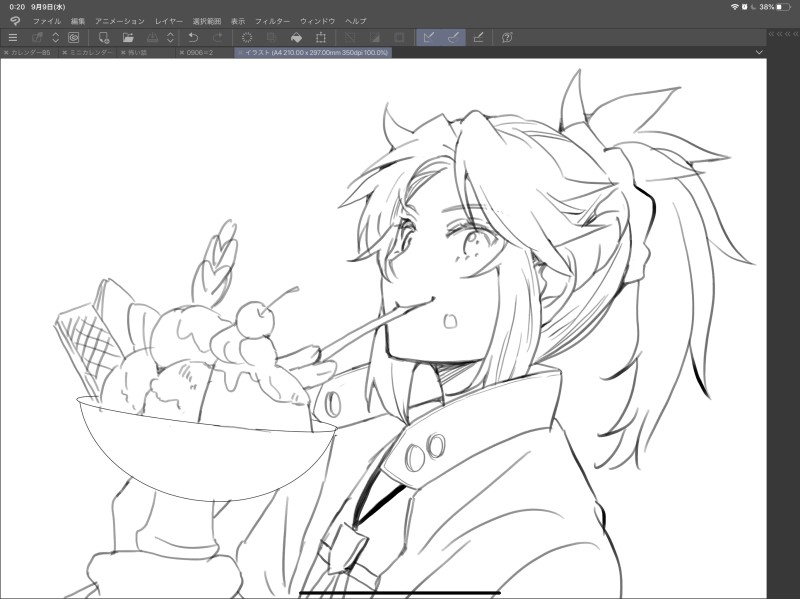
Task: Open the アニメーション menu
Action: 120,21
